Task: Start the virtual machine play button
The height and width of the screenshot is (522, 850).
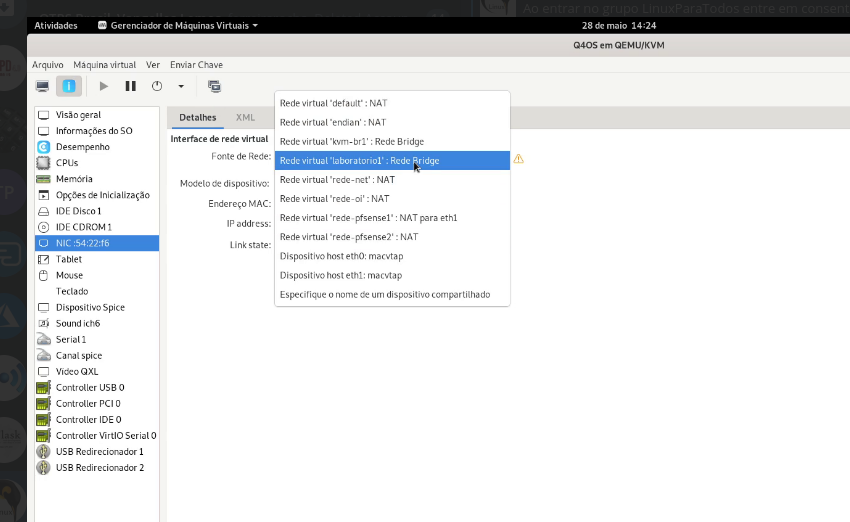Action: point(104,86)
